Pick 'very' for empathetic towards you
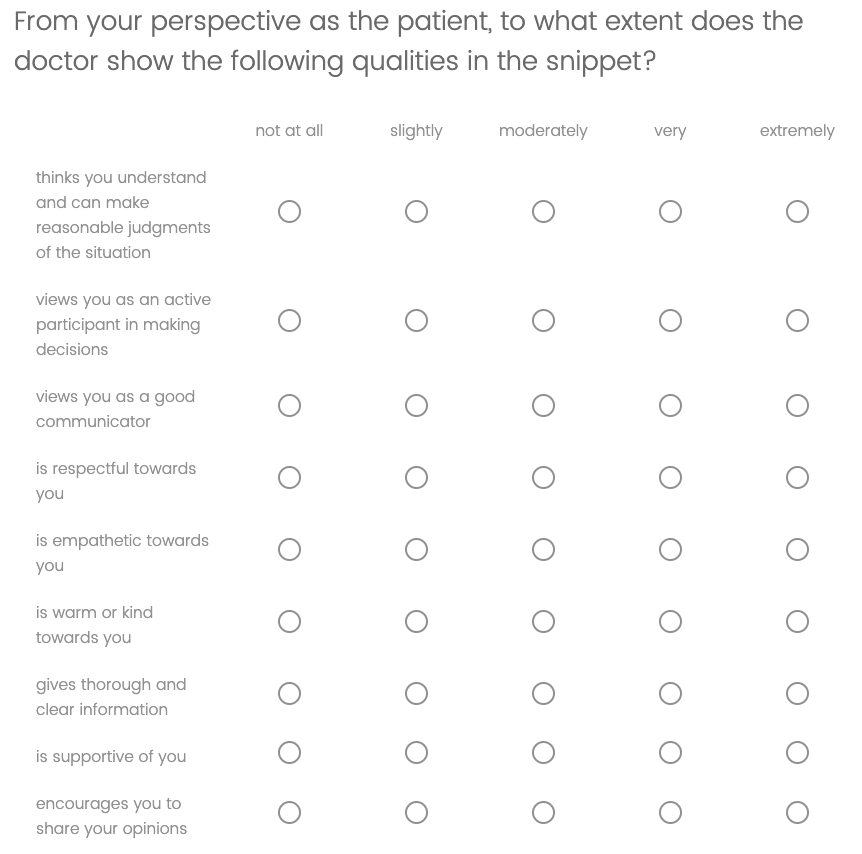This screenshot has height=854, width=862. pyautogui.click(x=670, y=550)
